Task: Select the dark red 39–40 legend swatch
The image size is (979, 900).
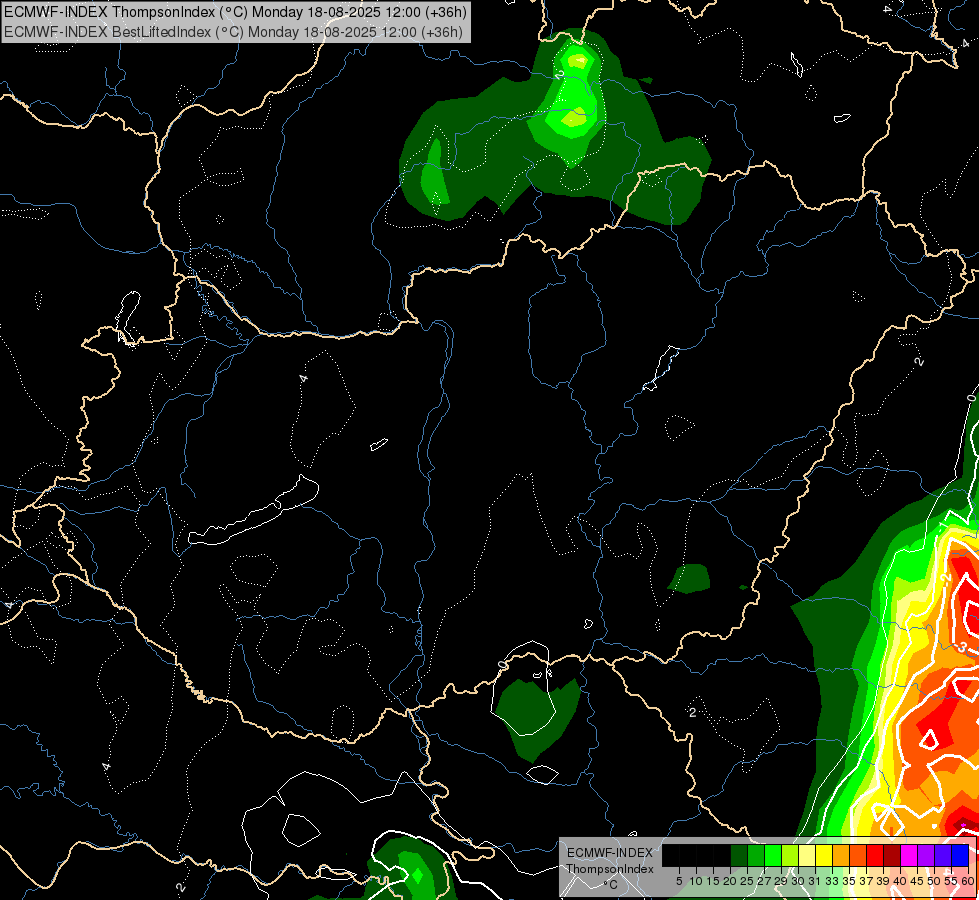Action: (892, 855)
